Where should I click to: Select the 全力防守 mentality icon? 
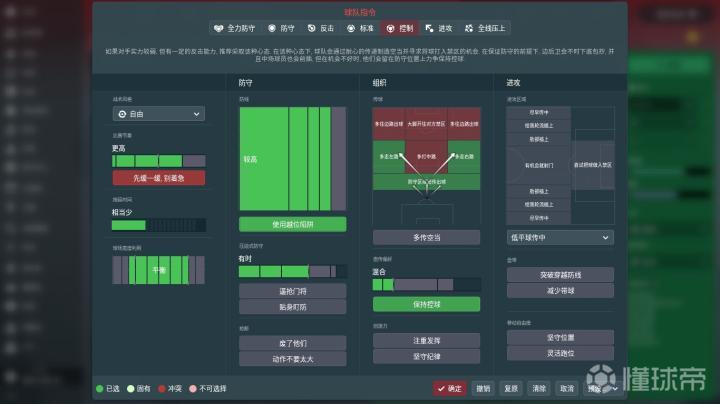[219, 29]
